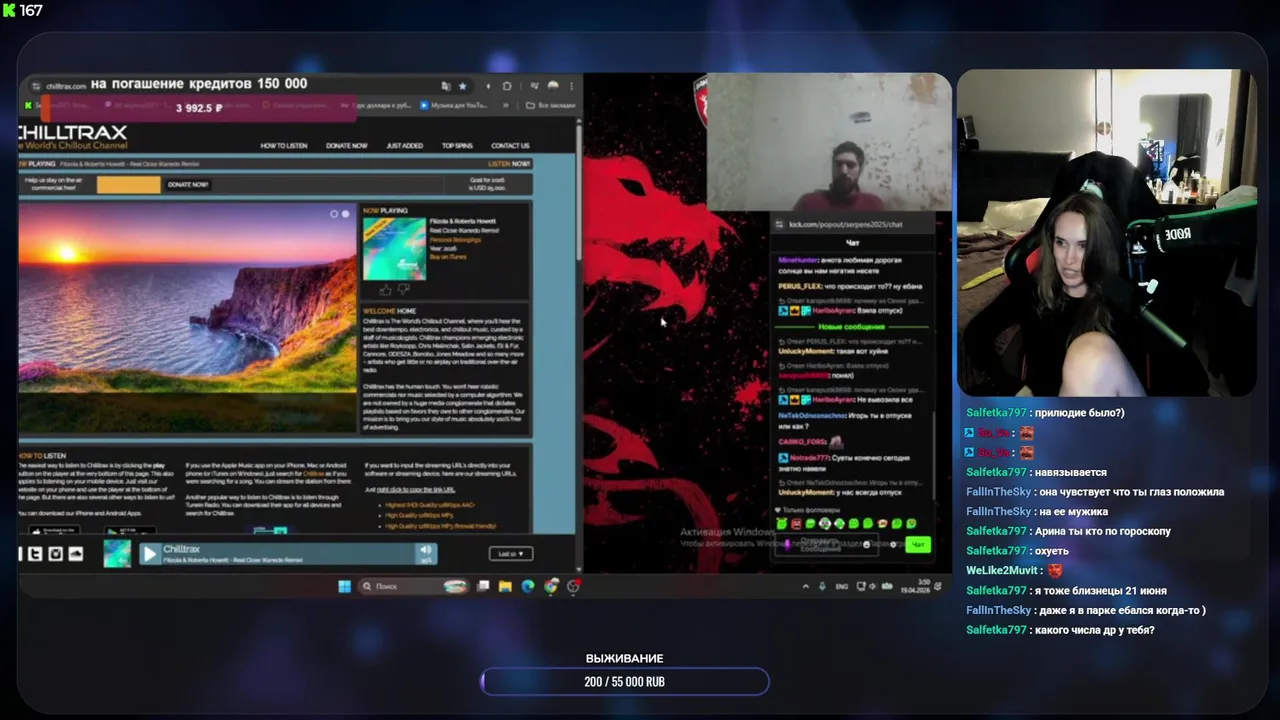
Task: Click the 'Personal Belongings' album link
Action: pos(454,240)
